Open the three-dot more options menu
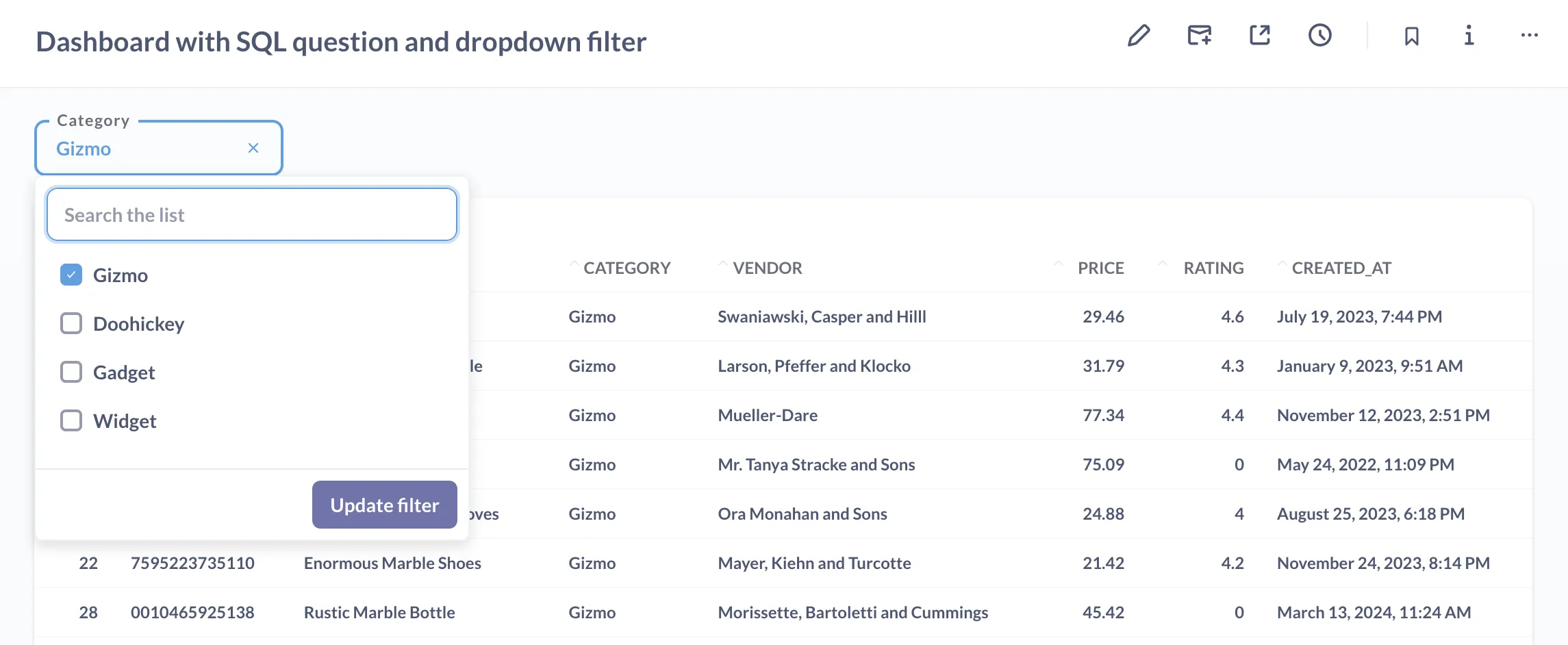This screenshot has height=645, width=1568. [x=1529, y=36]
